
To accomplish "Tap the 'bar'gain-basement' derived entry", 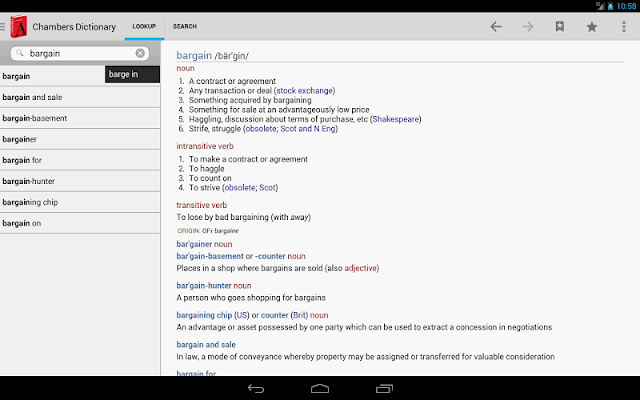I will (210, 256).
